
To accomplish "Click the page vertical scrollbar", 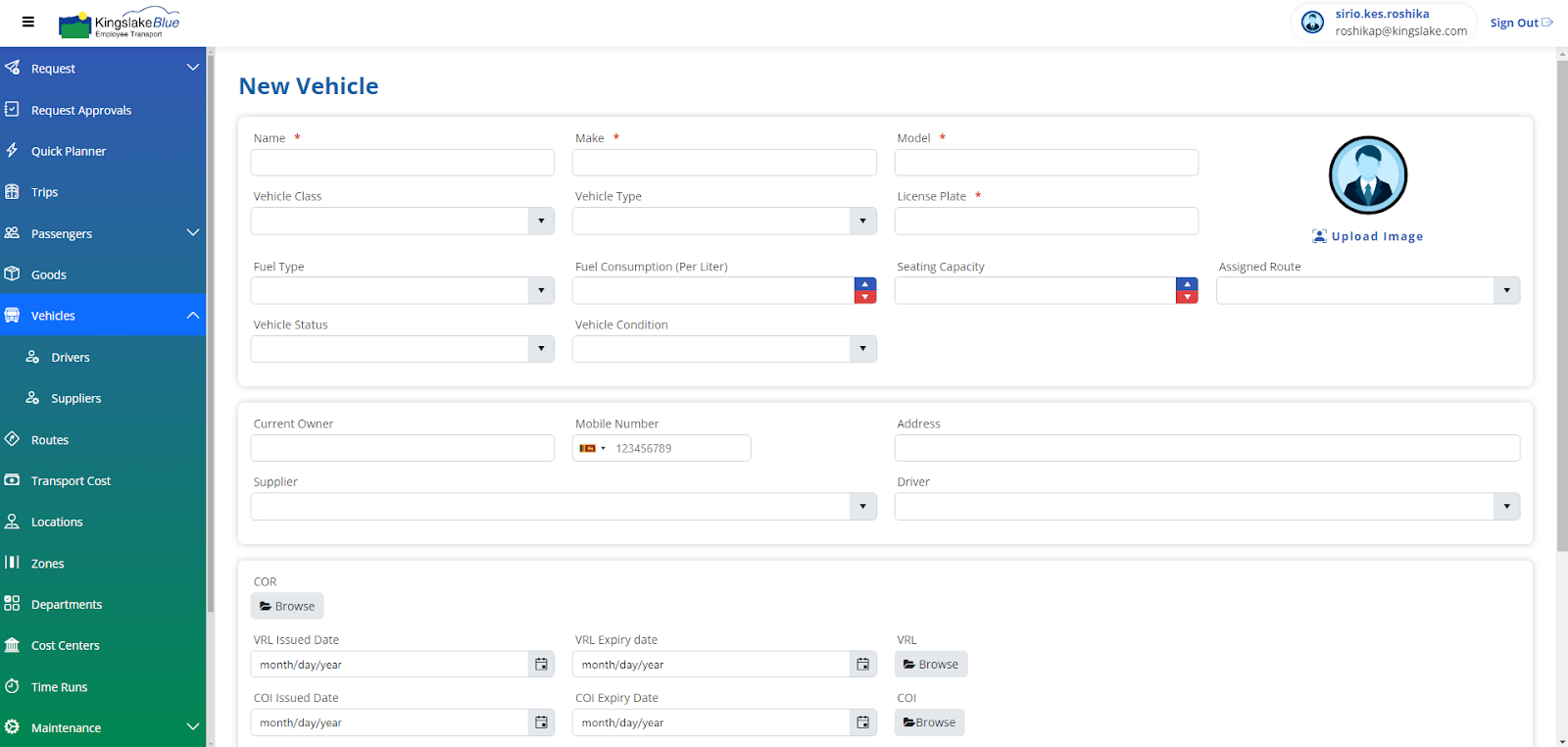I will click(x=1562, y=305).
